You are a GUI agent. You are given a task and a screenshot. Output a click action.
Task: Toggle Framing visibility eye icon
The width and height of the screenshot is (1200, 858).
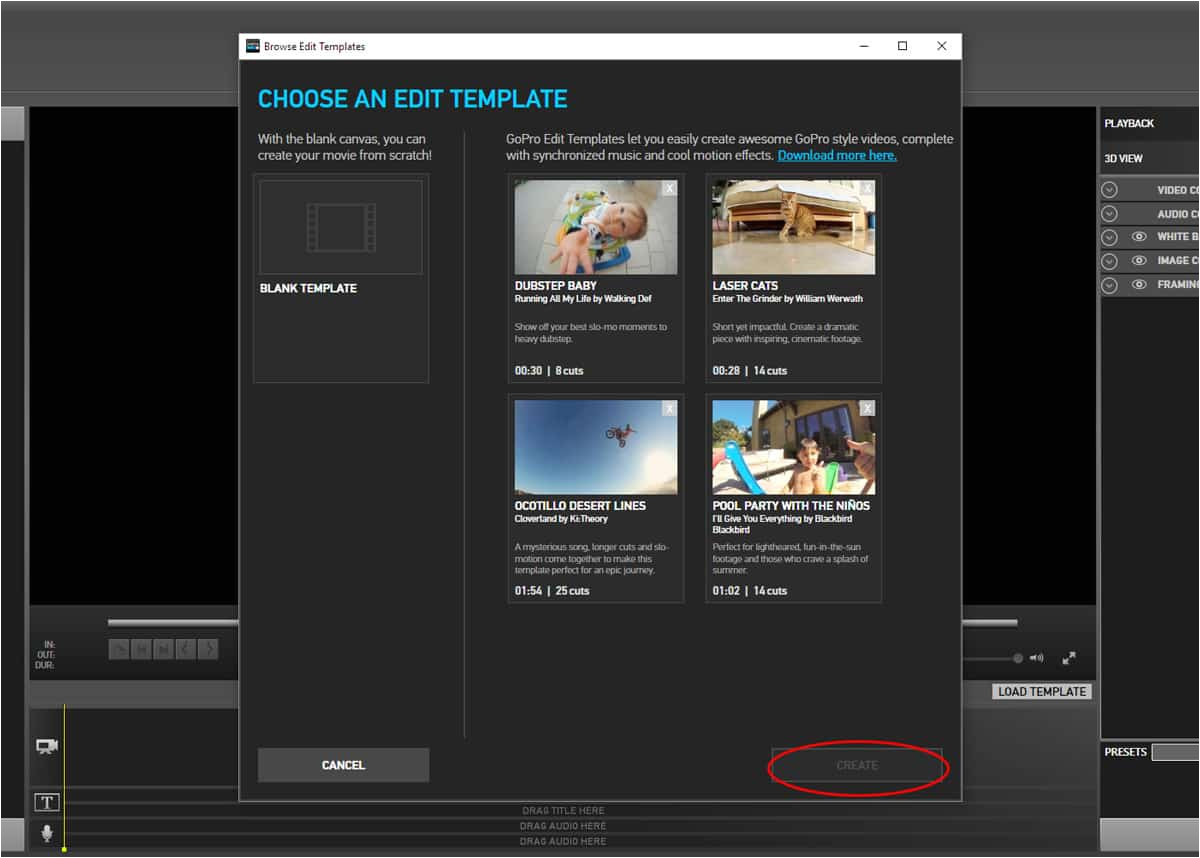point(1139,285)
